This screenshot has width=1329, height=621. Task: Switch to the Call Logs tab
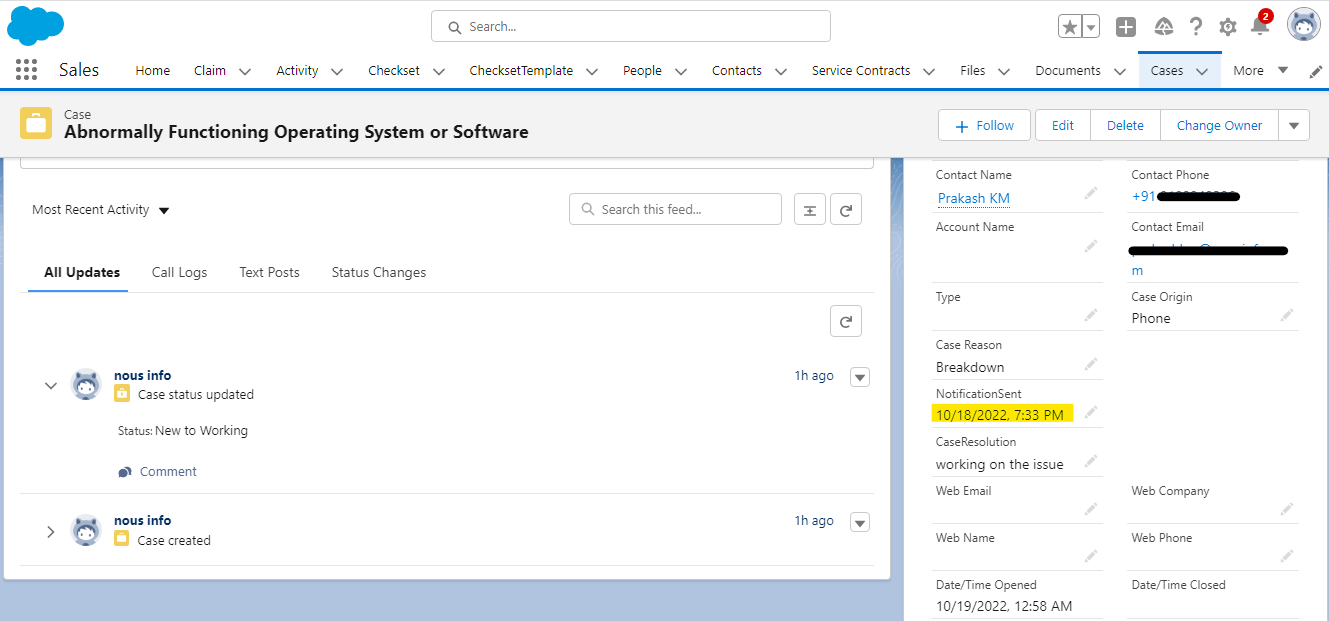tap(179, 272)
